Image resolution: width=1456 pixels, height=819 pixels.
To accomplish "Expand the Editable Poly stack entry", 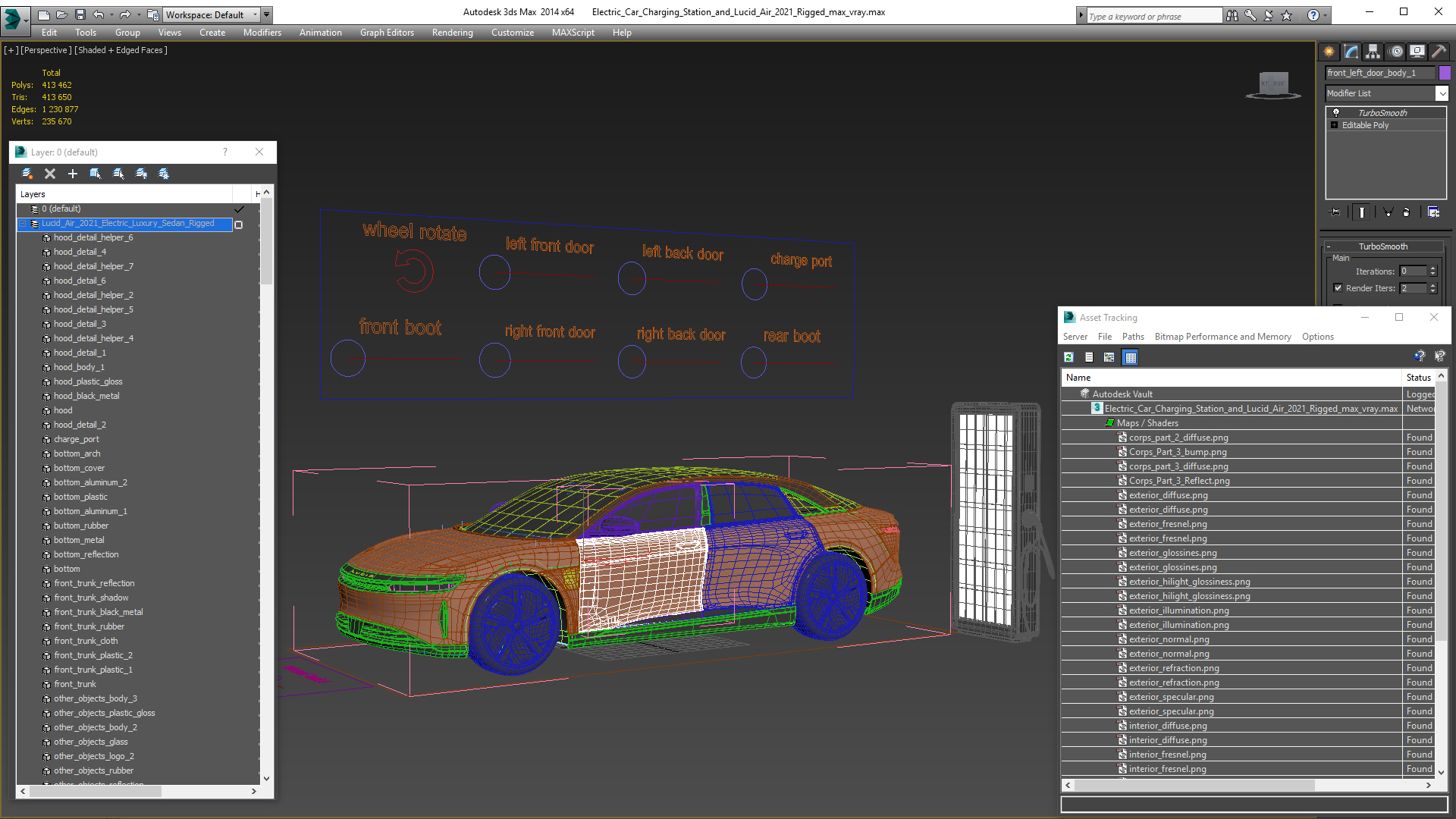I will (x=1334, y=125).
